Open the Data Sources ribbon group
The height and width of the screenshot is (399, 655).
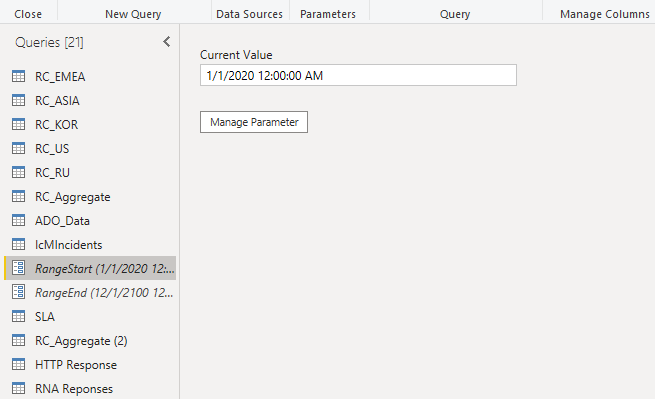pyautogui.click(x=249, y=14)
